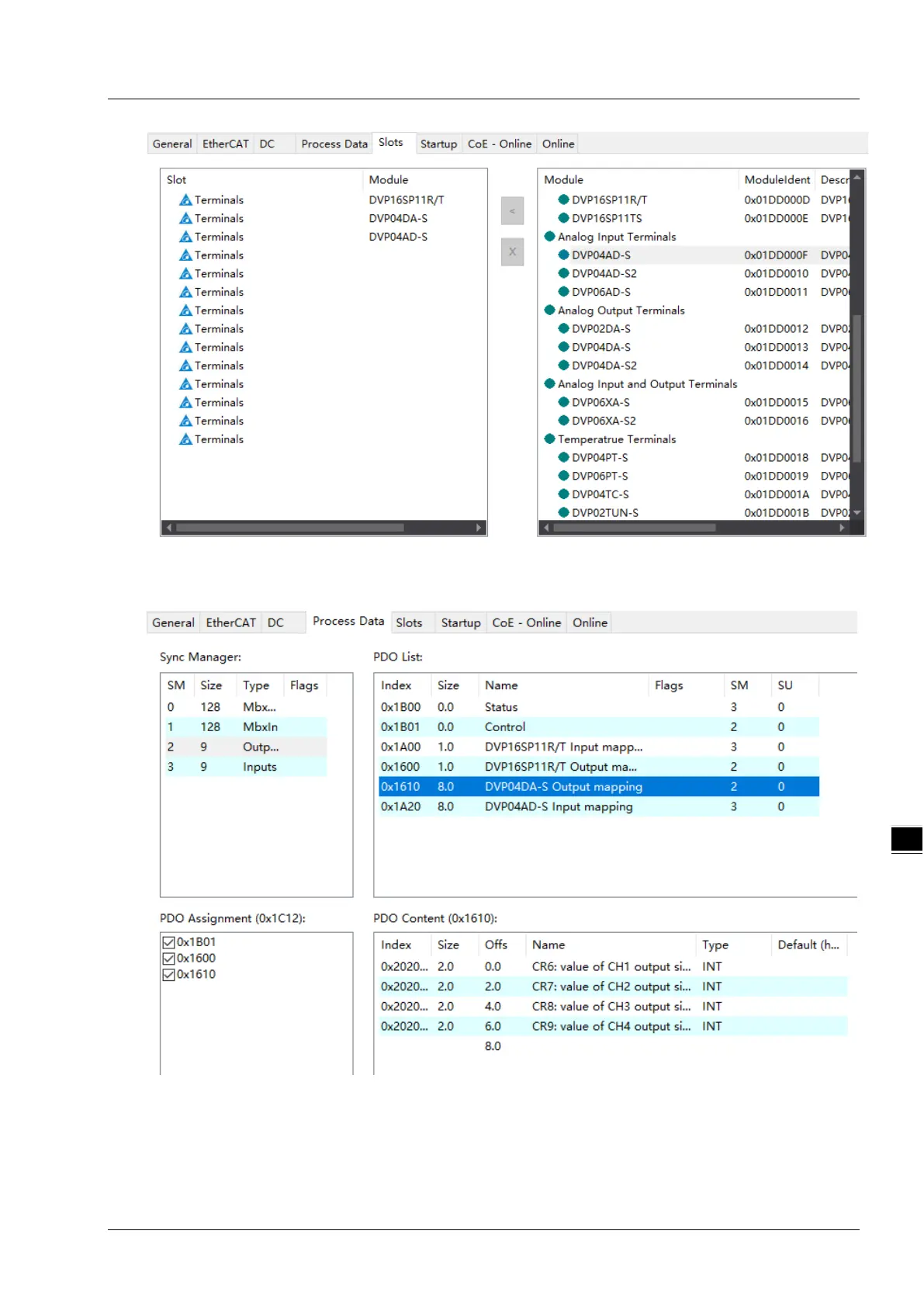Open the Online tab in the Process Data view
Image resolution: width=924 pixels, height=1307 pixels.
[590, 622]
